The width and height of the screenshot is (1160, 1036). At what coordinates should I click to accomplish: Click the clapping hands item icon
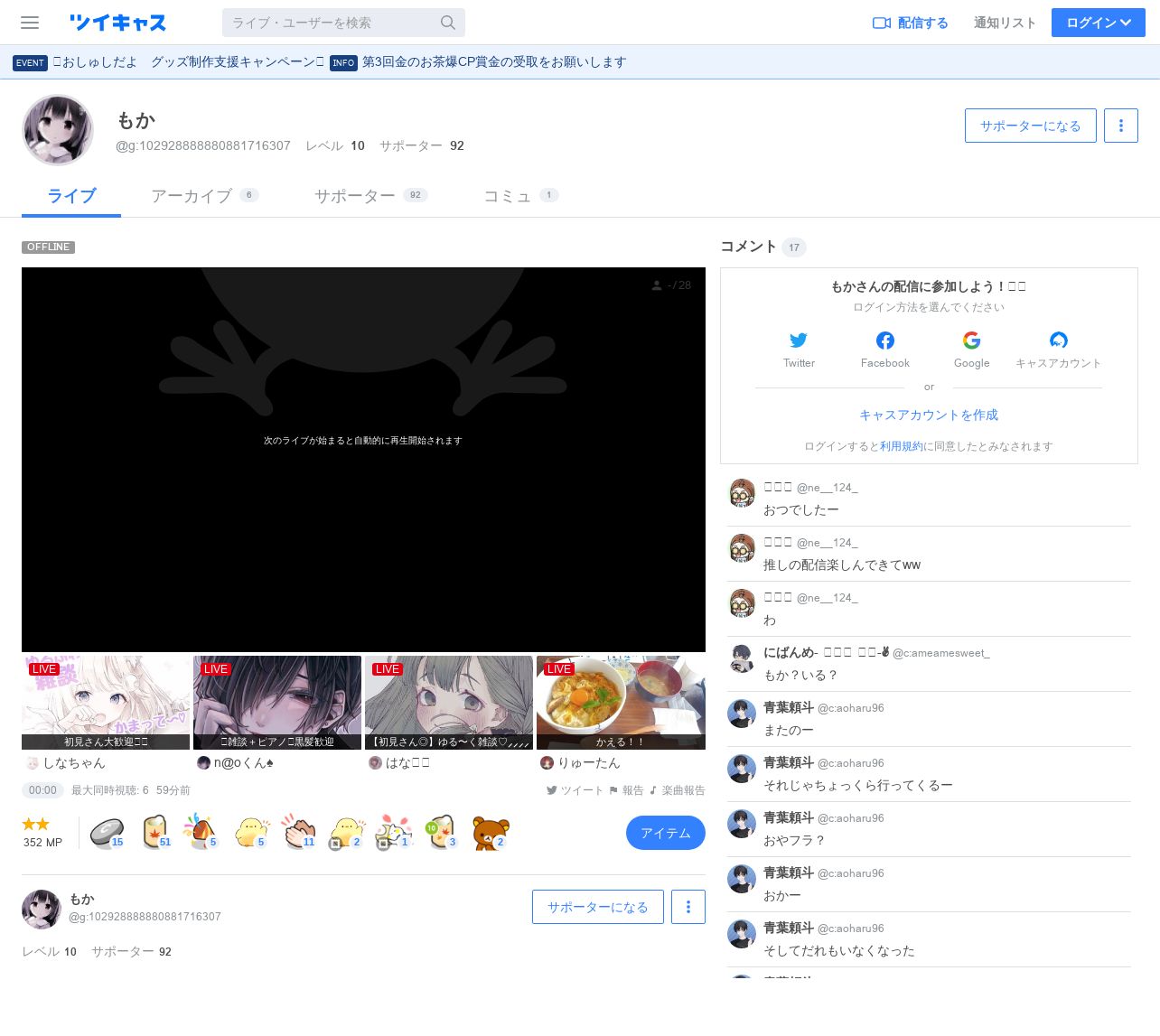click(299, 832)
